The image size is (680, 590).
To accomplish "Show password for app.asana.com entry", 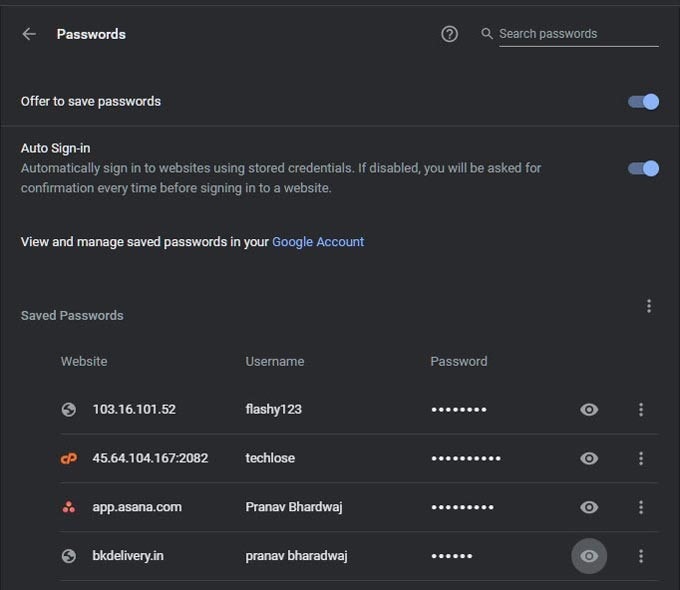I will pyautogui.click(x=589, y=507).
